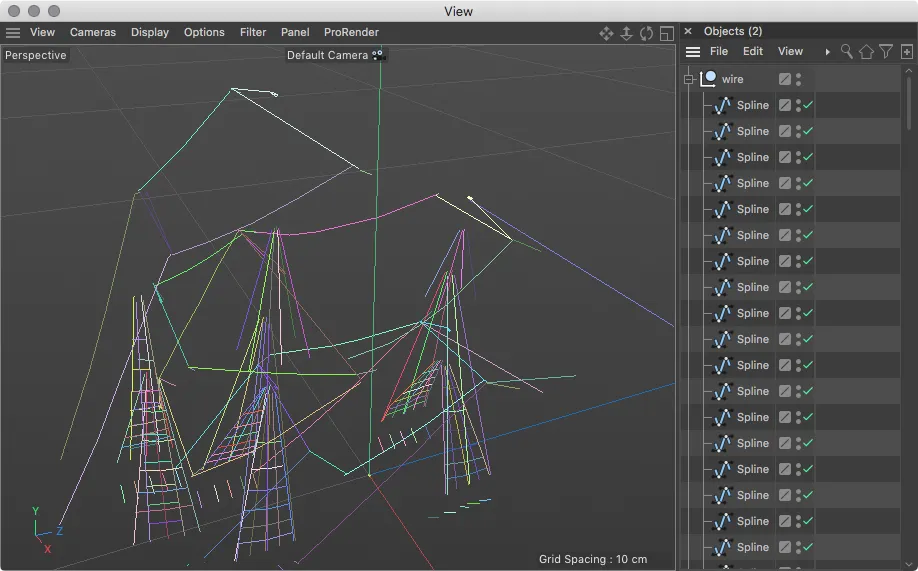Open viewport hamburger menu
918x571 pixels.
13,32
